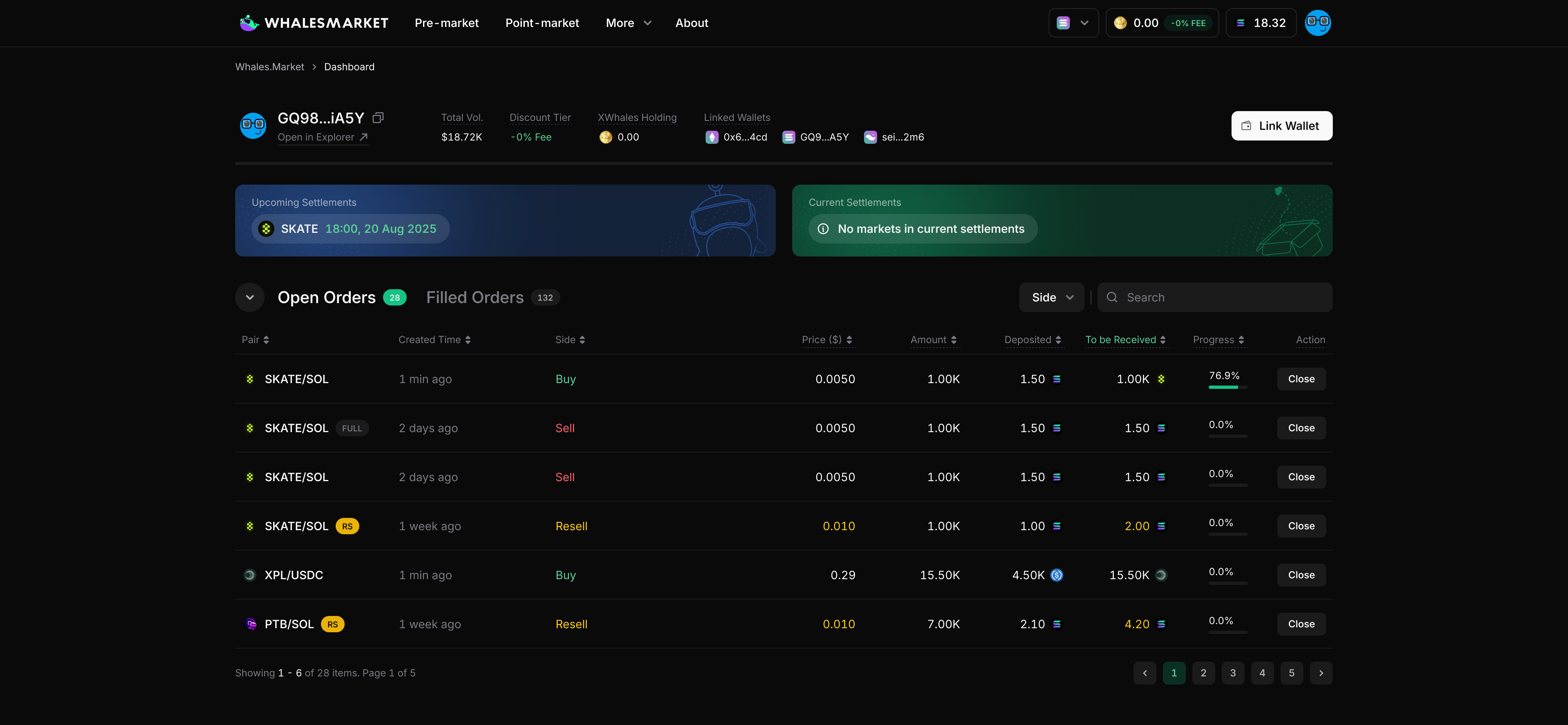1568x725 pixels.
Task: Click the XWhales coin balance icon in header
Action: coord(1120,23)
